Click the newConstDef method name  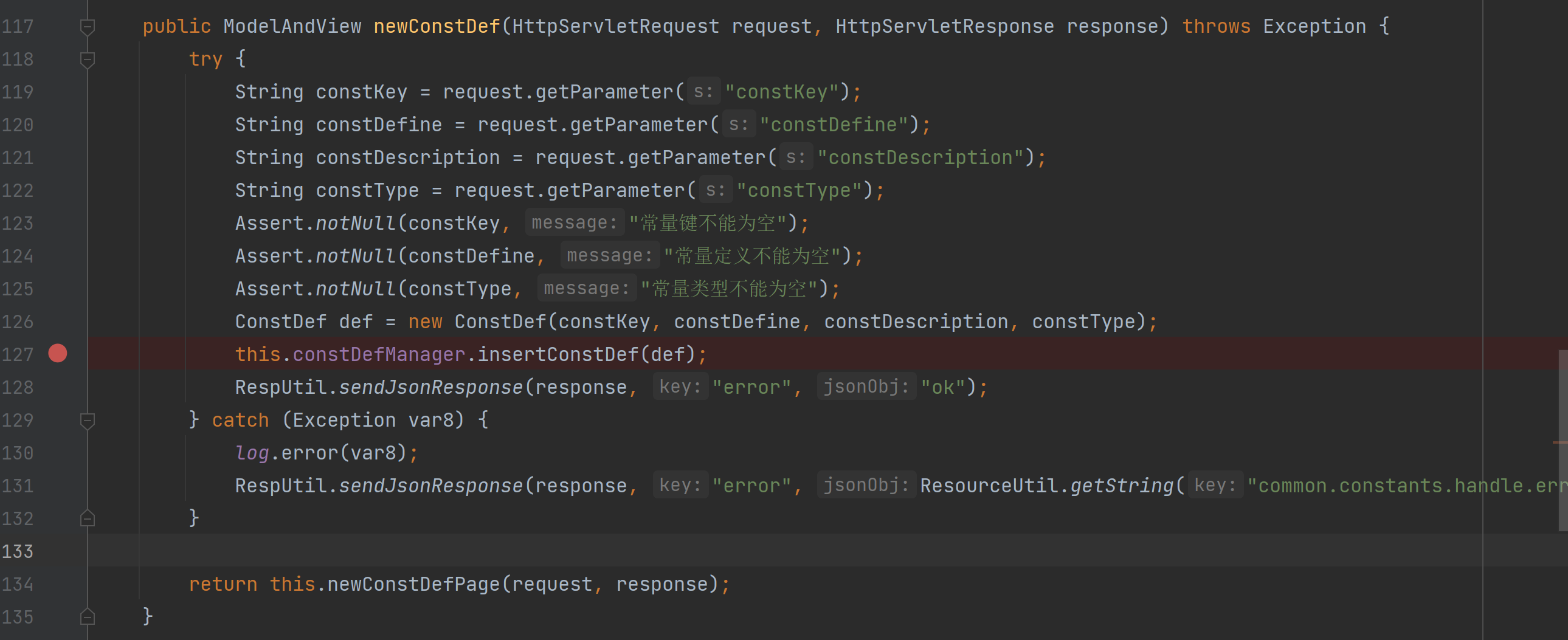[436, 27]
